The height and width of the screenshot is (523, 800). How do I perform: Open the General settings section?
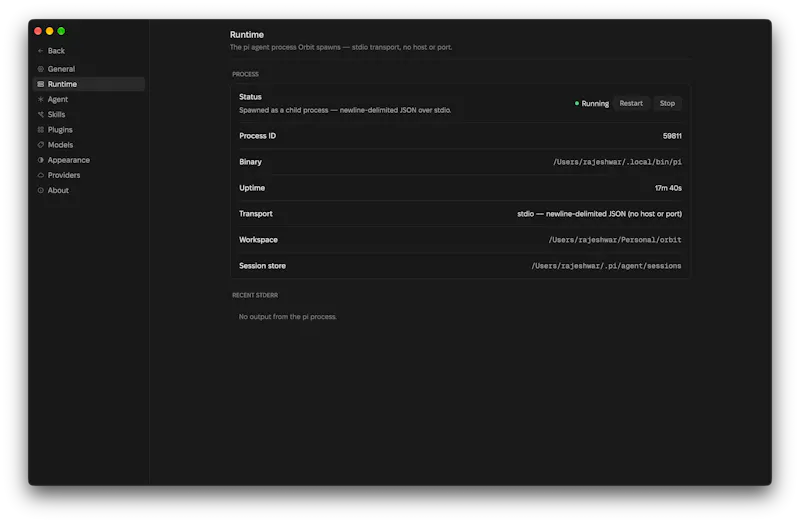[x=61, y=69]
